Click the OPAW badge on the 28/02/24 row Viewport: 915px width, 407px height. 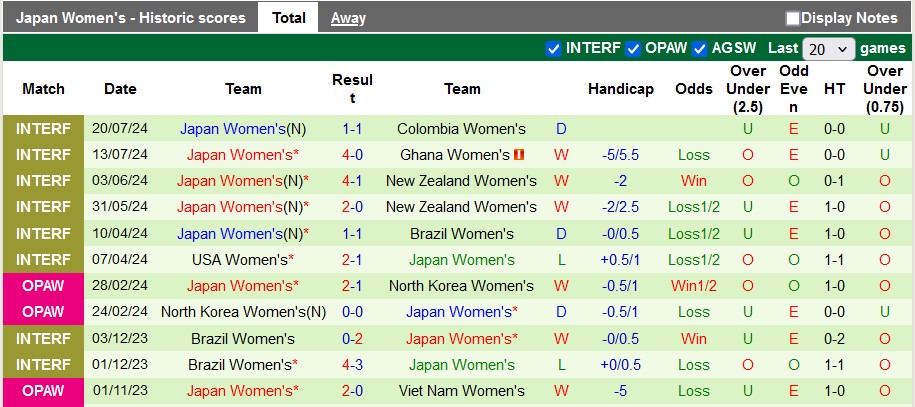[43, 285]
